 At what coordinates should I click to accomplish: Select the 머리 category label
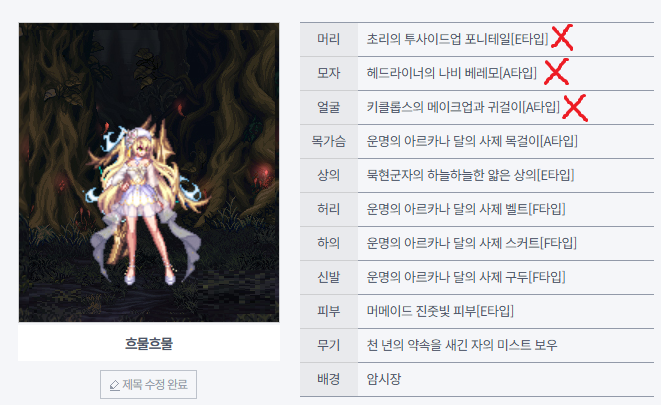click(x=328, y=39)
